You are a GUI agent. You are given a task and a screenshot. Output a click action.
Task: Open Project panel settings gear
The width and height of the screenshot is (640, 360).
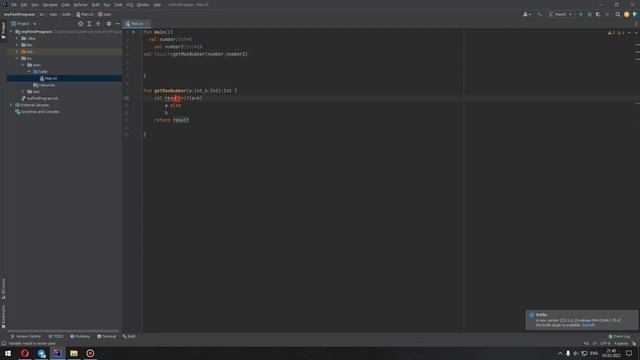(109, 24)
